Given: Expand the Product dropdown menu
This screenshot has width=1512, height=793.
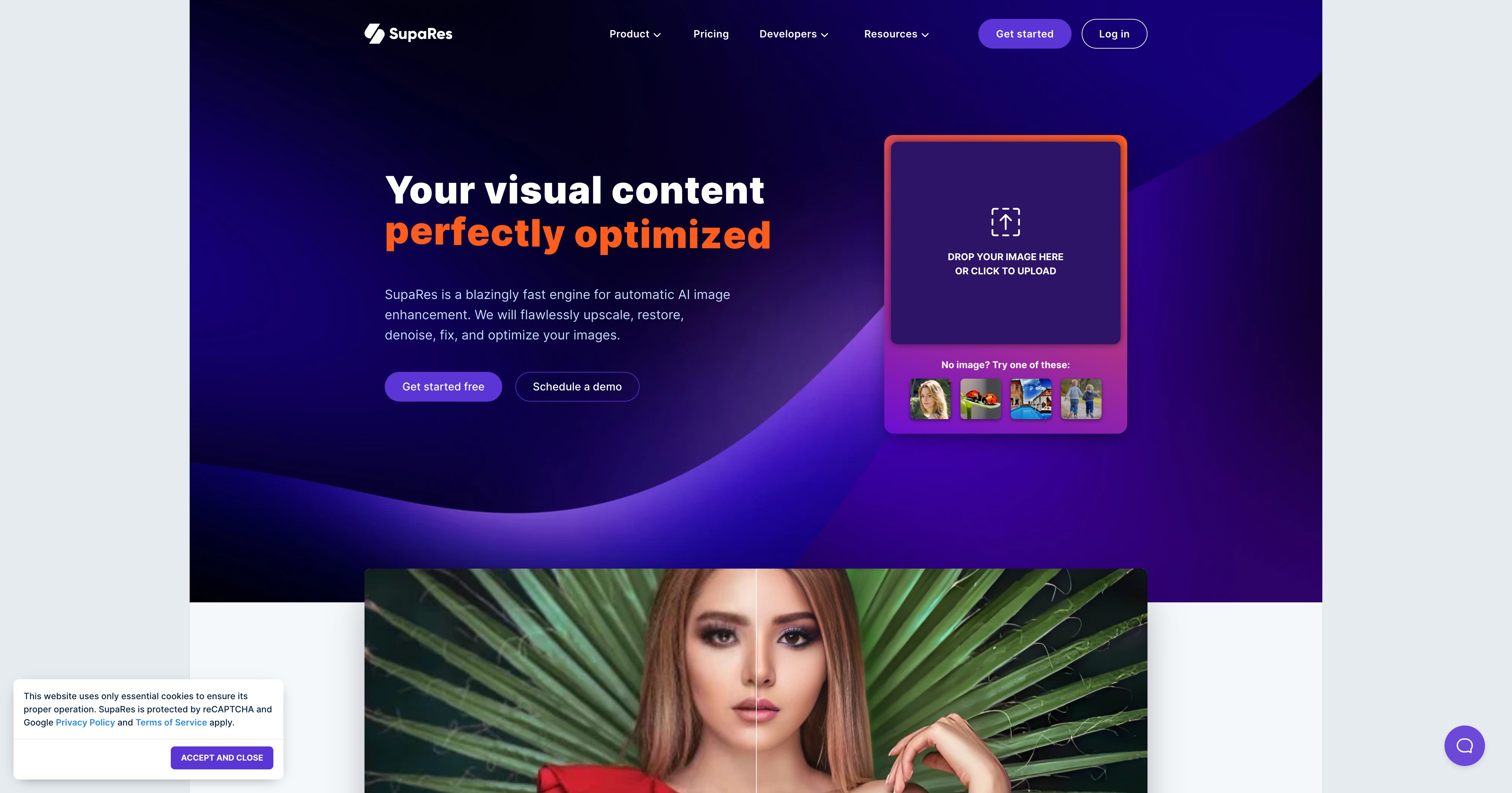Looking at the screenshot, I should click(x=635, y=33).
